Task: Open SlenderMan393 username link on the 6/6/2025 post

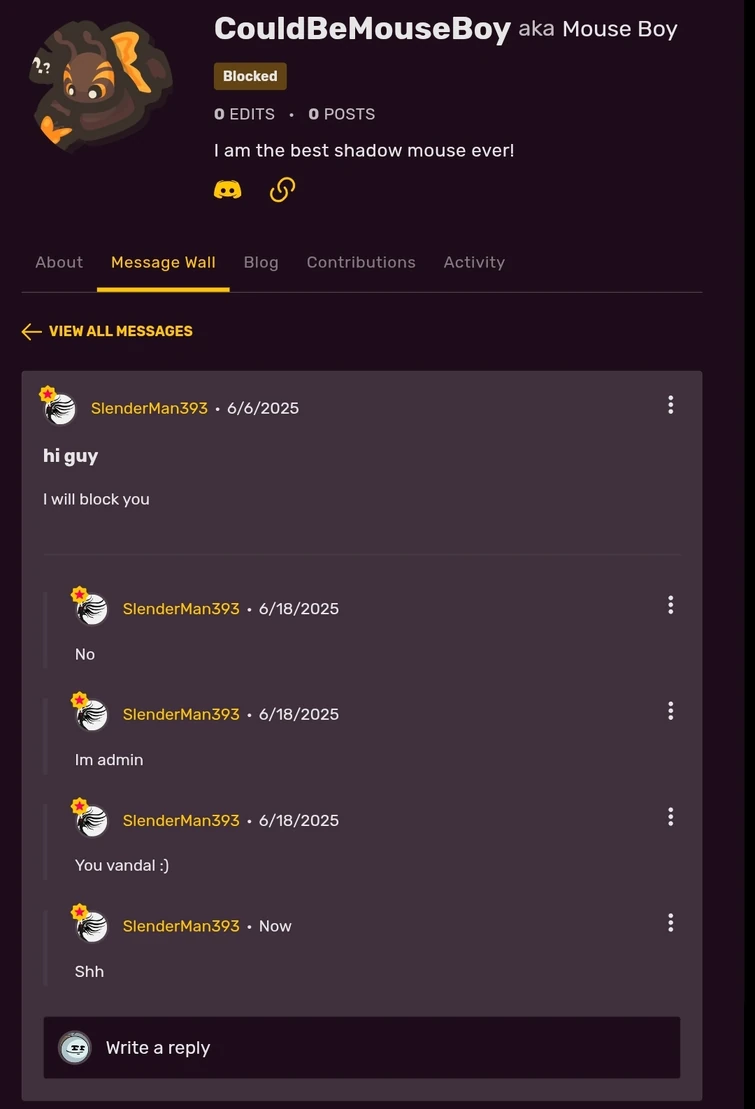Action: [x=149, y=408]
